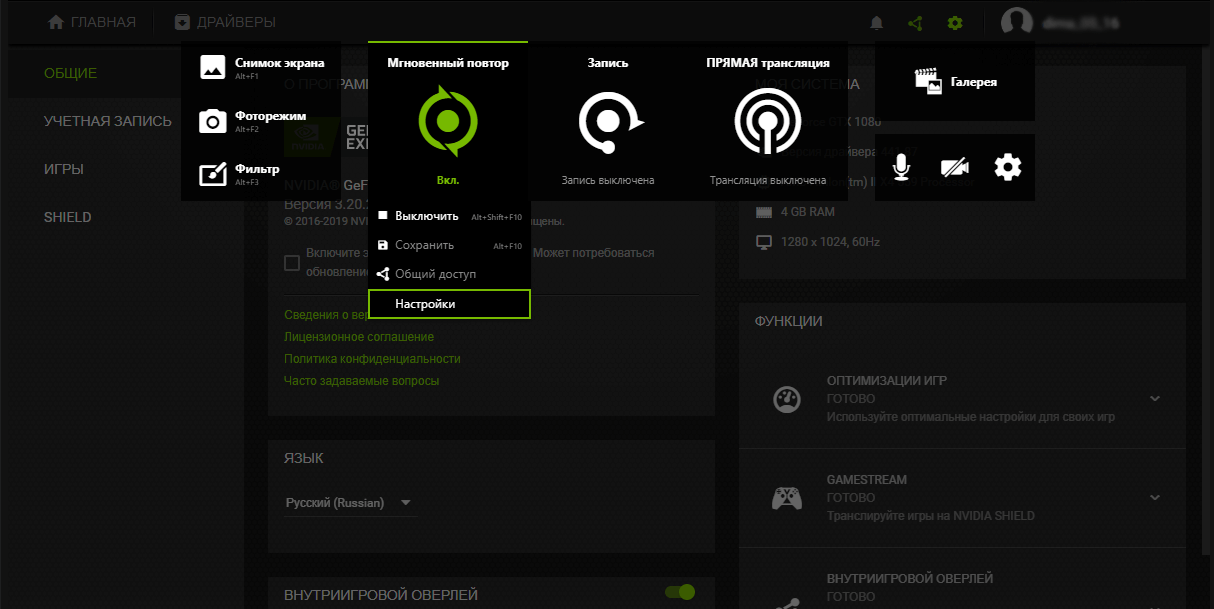Select ИГРЫ in the sidebar

pos(64,169)
